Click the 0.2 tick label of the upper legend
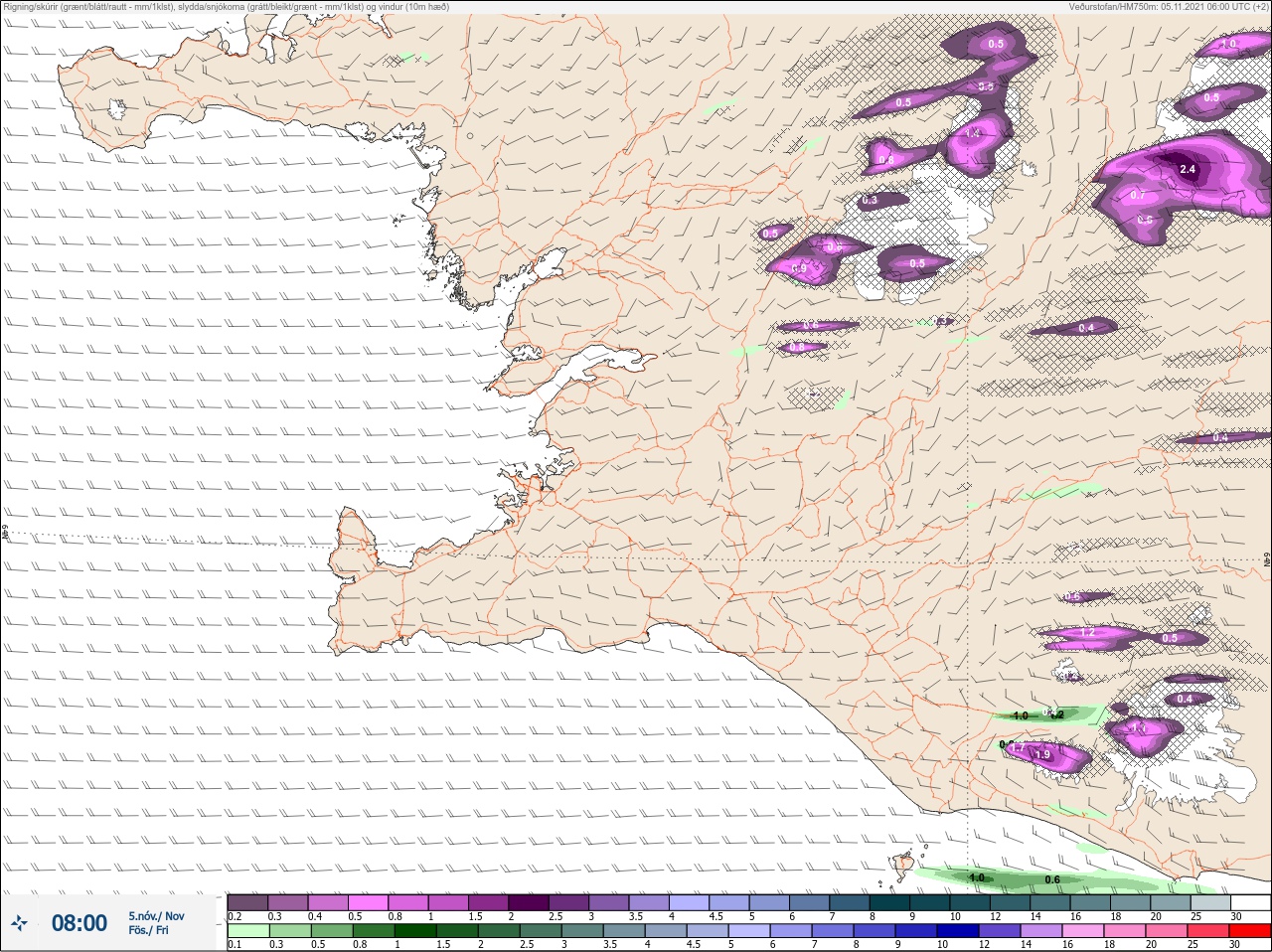The height and width of the screenshot is (952, 1272). coord(235,916)
